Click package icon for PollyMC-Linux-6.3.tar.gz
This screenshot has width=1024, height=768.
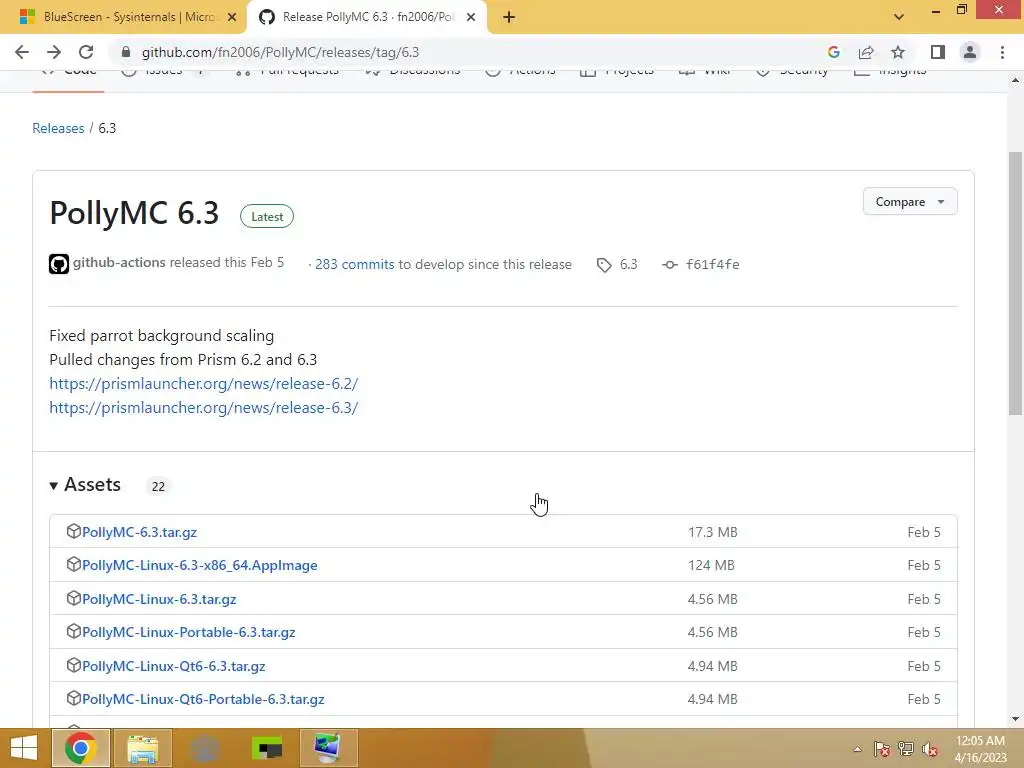tap(73, 598)
